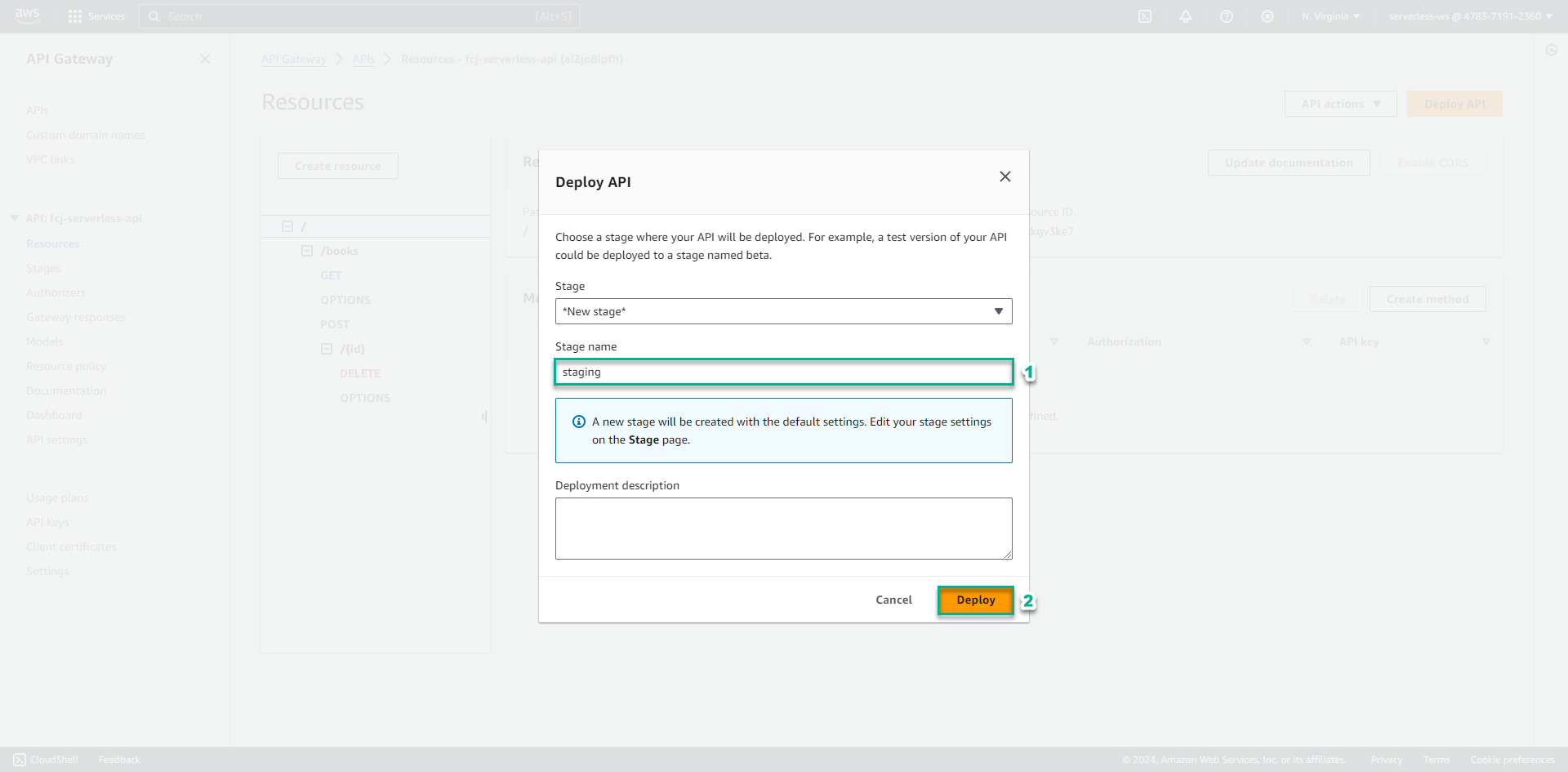Click the AWS search box
Viewport: 1568px width, 772px height.
click(x=359, y=16)
